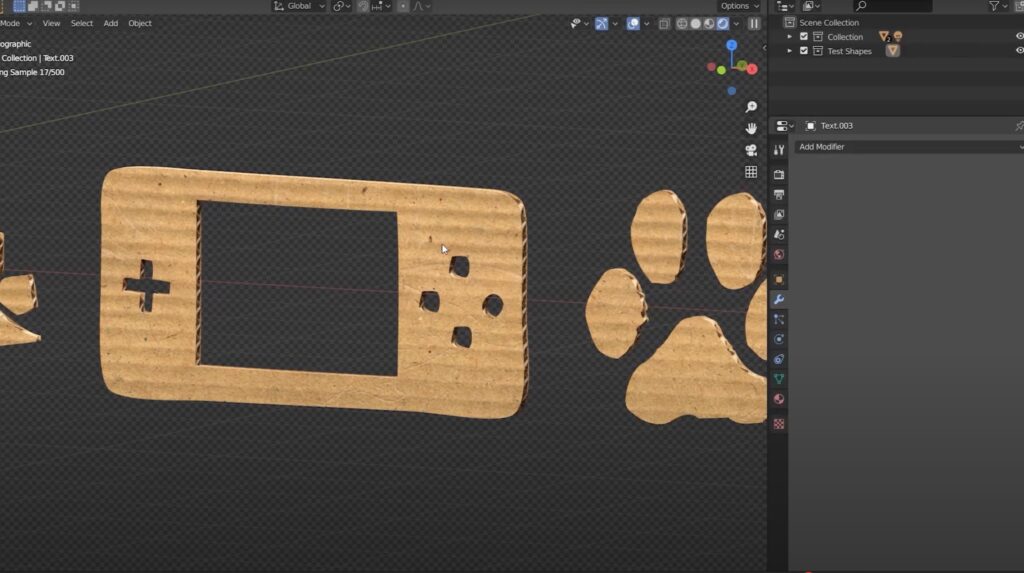Hide Test Shapes with its eye icon
The height and width of the screenshot is (573, 1024).
tap(1019, 50)
